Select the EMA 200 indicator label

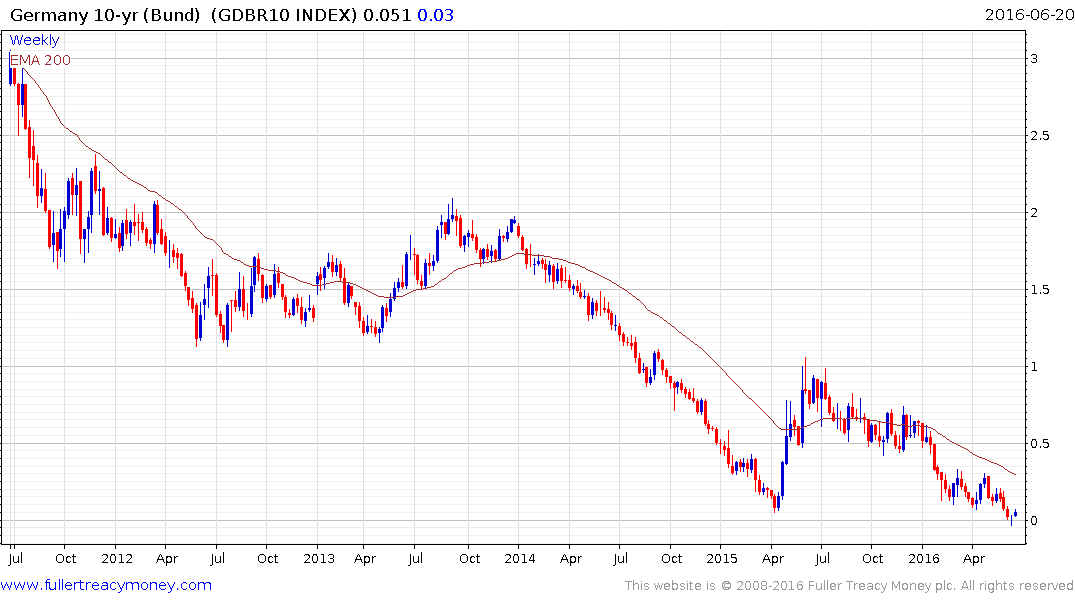(40, 60)
